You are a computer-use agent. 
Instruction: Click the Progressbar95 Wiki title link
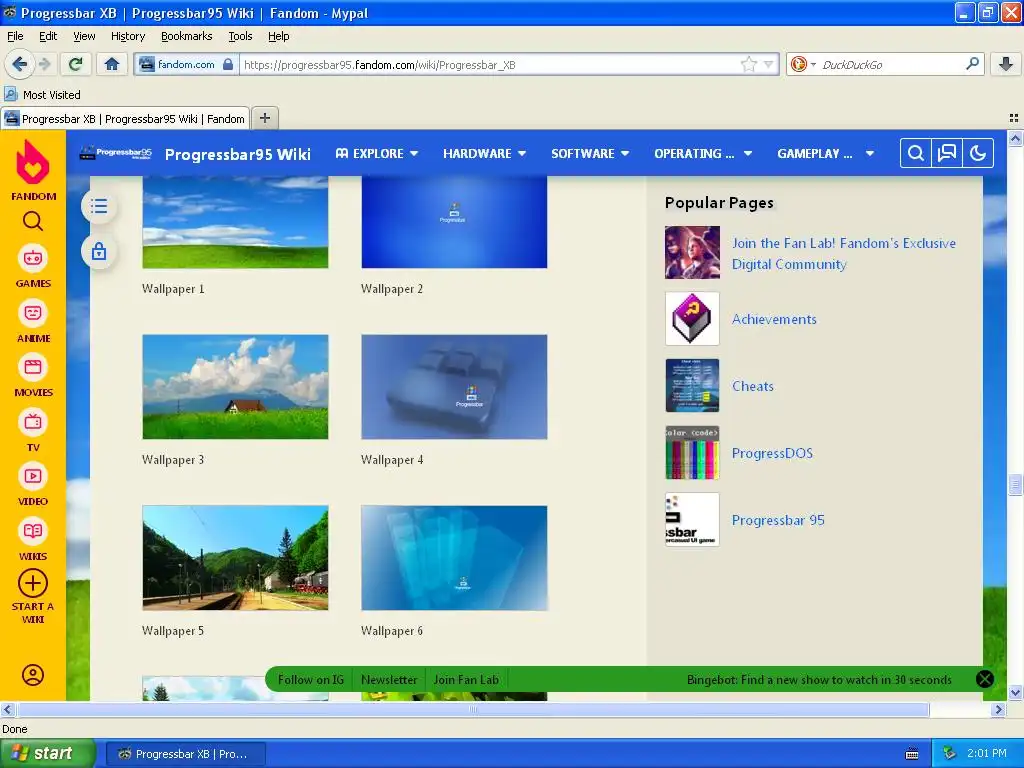coord(238,154)
